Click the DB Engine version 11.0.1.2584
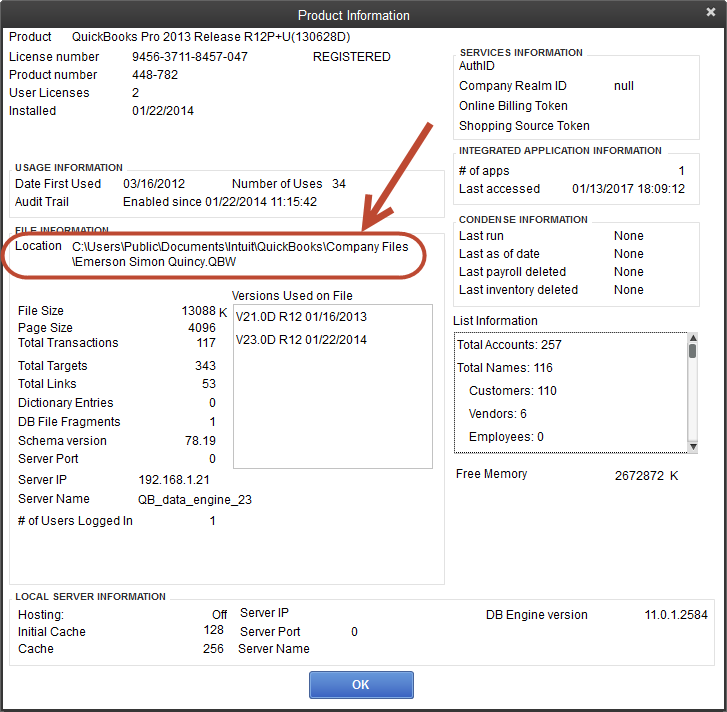Screen dimensions: 727x712 pyautogui.click(x=676, y=615)
